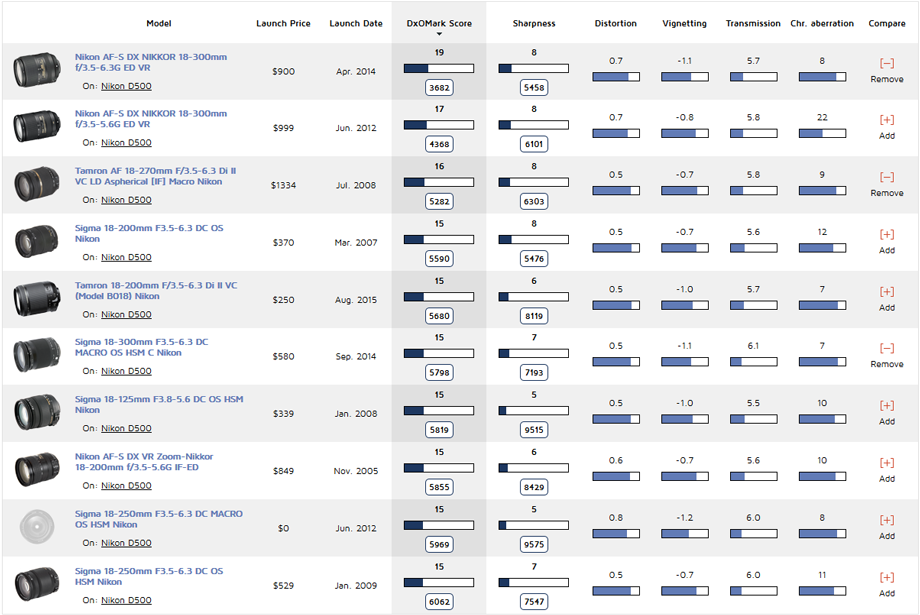This screenshot has height=615, width=920.
Task: Add Nikon 18-300mm f/3.5-5.6G to comparison
Action: [x=887, y=127]
